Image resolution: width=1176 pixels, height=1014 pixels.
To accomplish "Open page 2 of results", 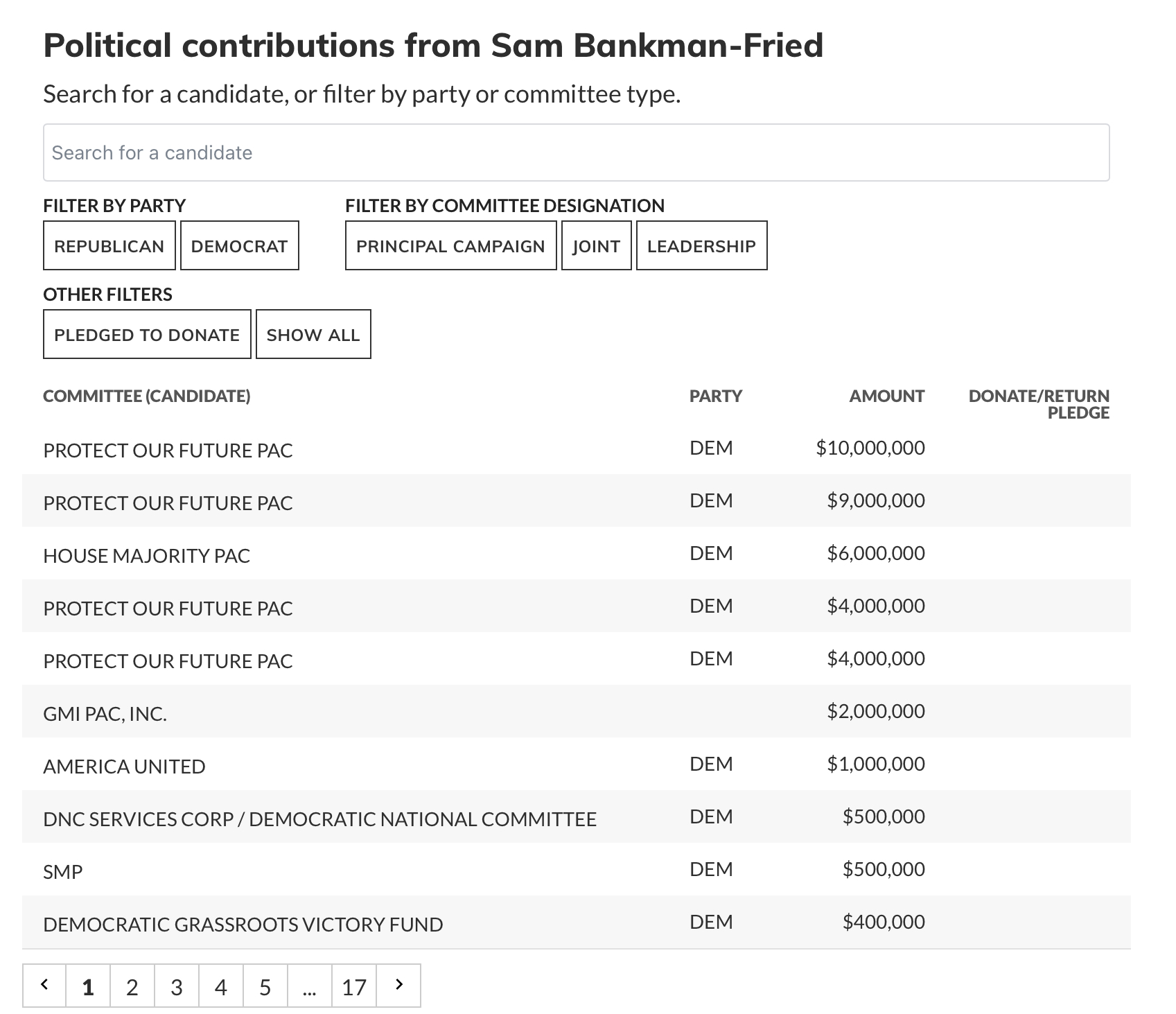I will [x=132, y=985].
